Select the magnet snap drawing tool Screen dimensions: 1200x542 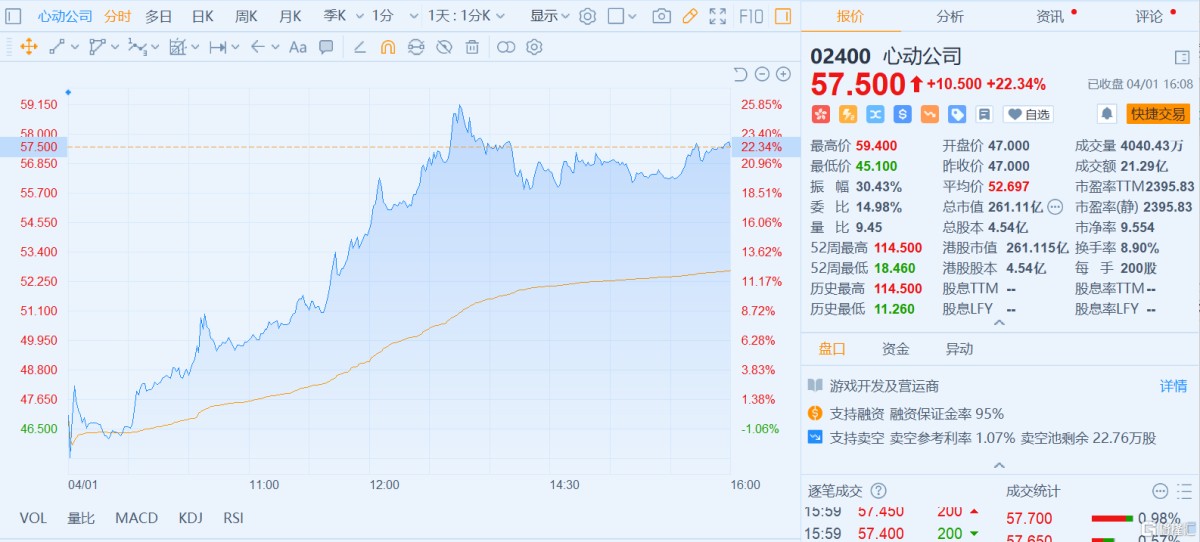388,47
